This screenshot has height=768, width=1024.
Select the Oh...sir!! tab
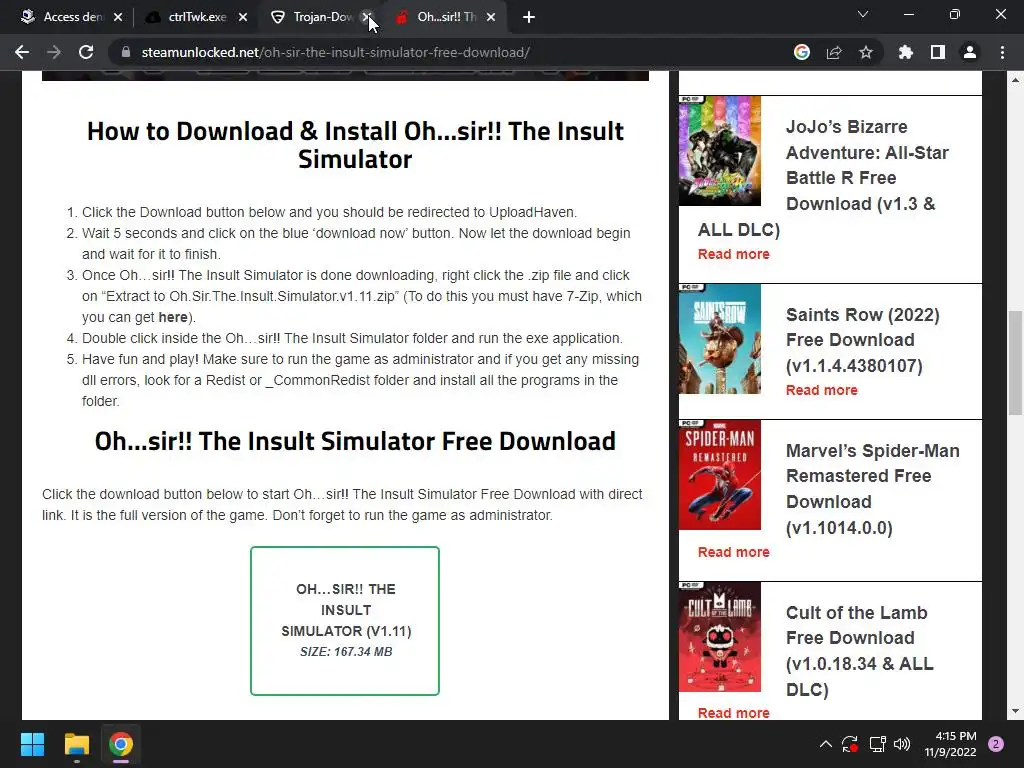coord(447,17)
